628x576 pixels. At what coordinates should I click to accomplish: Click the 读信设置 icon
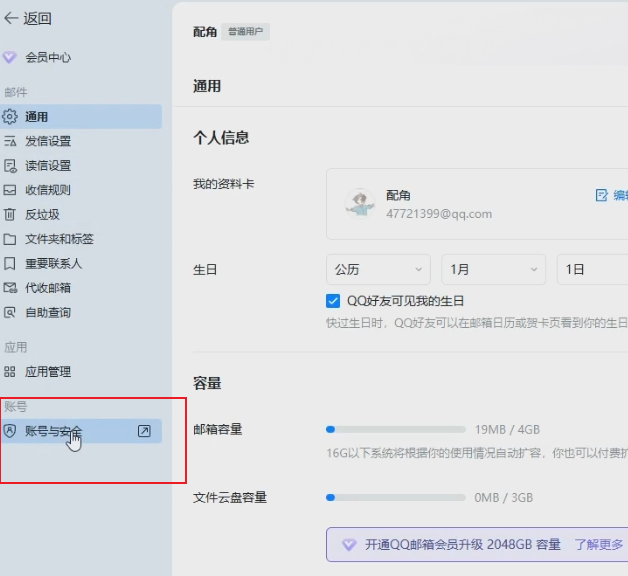[x=10, y=165]
